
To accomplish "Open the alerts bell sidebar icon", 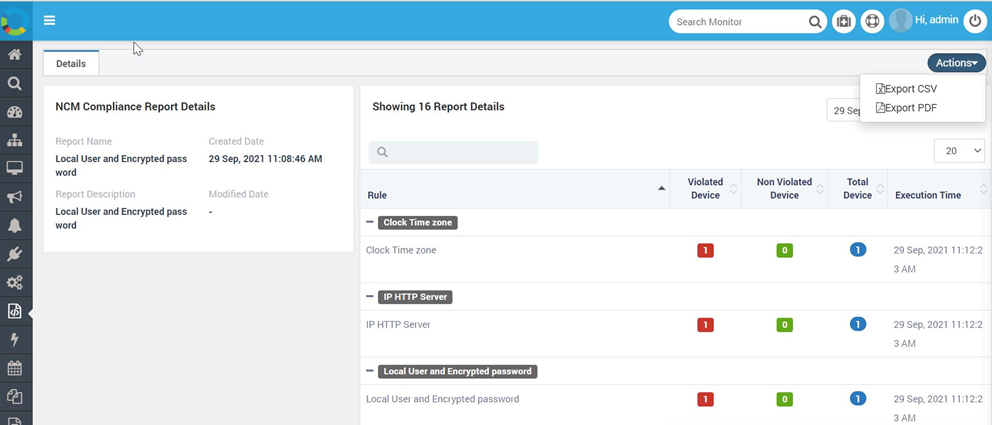I will [x=15, y=225].
